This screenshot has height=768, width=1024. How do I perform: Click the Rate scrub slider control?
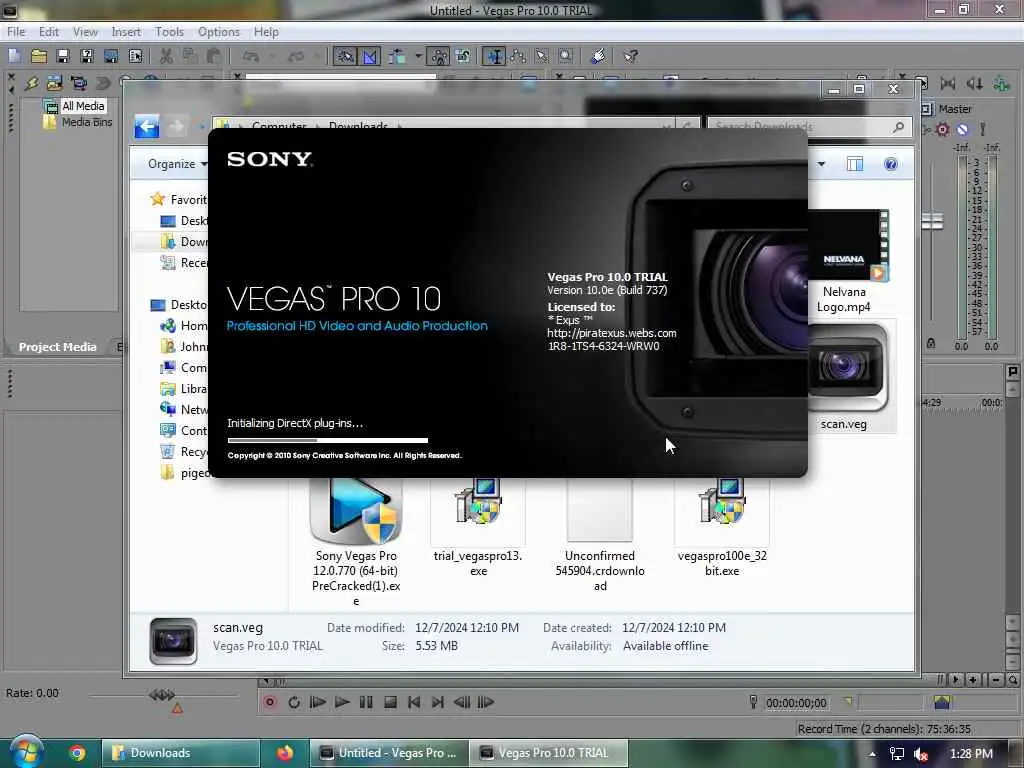pos(162,695)
